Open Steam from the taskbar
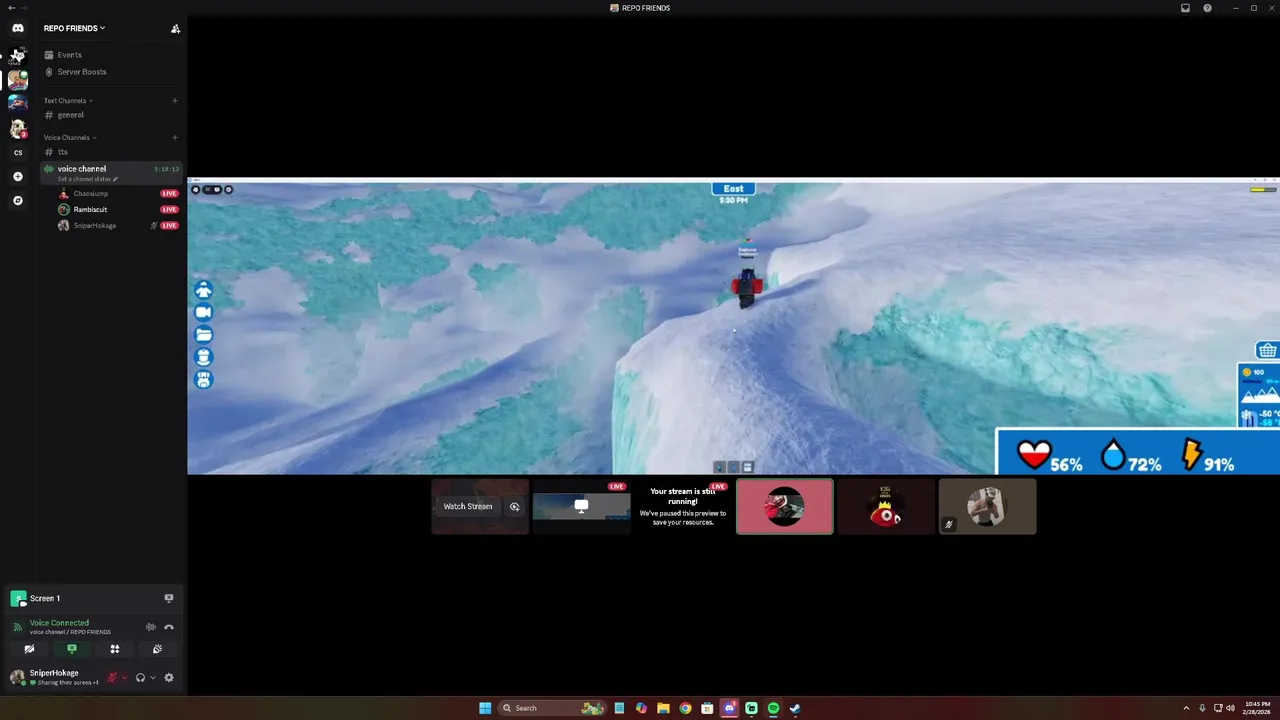Viewport: 1280px width, 720px height. click(x=795, y=708)
